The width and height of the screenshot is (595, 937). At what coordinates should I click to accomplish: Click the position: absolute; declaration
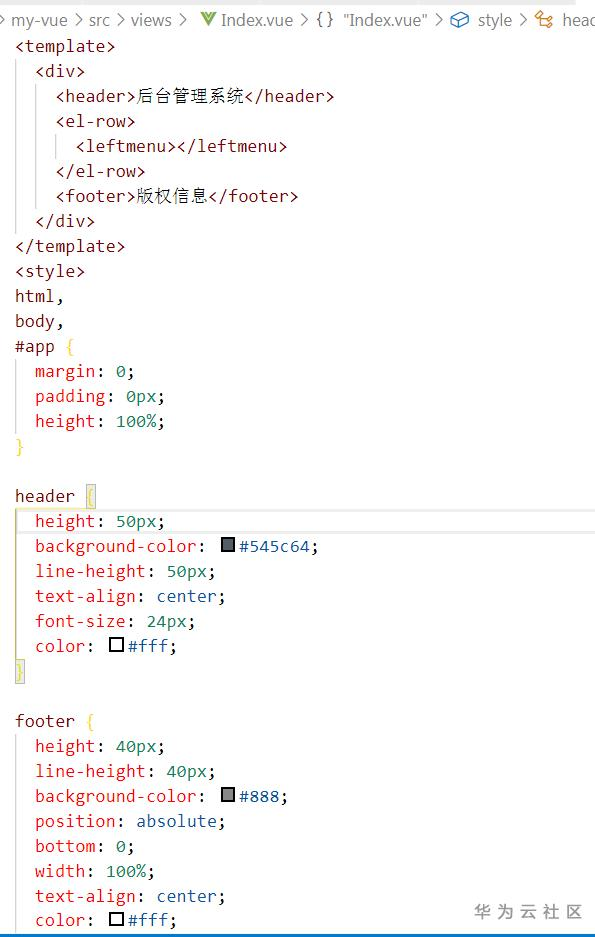[x=130, y=821]
